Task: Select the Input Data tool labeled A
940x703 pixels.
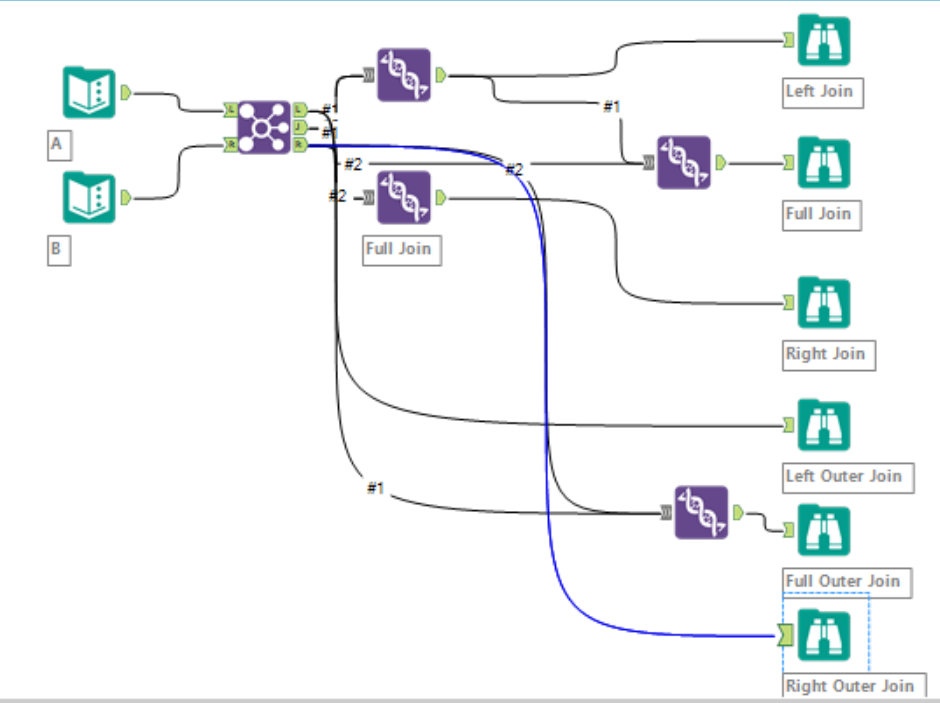Action: click(x=88, y=90)
